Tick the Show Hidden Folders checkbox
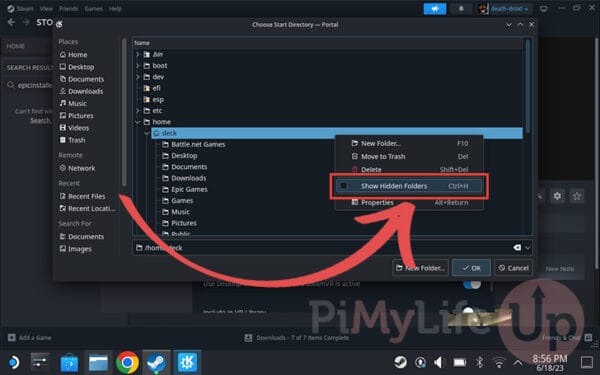 pyautogui.click(x=344, y=186)
